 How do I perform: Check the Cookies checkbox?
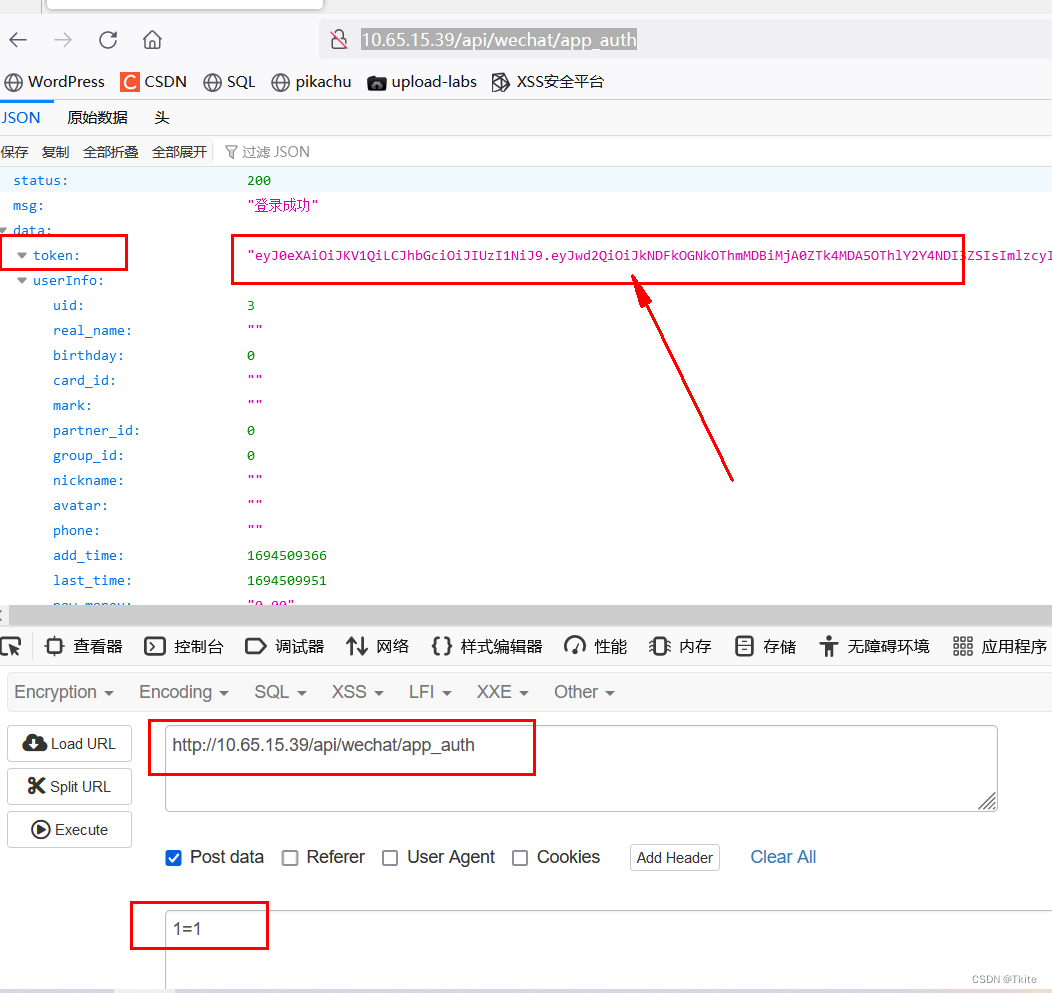tap(520, 857)
